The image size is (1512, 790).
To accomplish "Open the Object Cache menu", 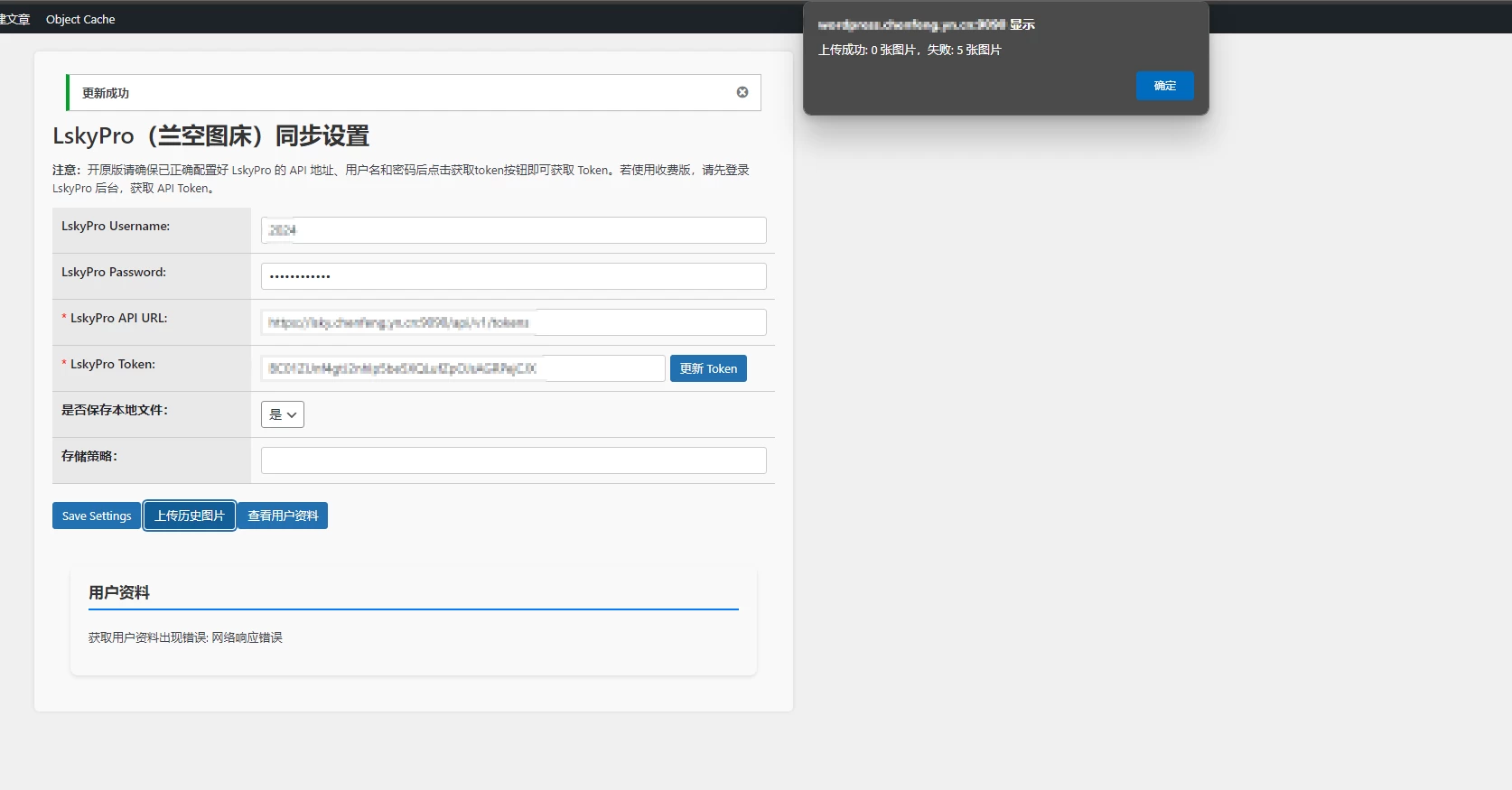I will coord(80,19).
